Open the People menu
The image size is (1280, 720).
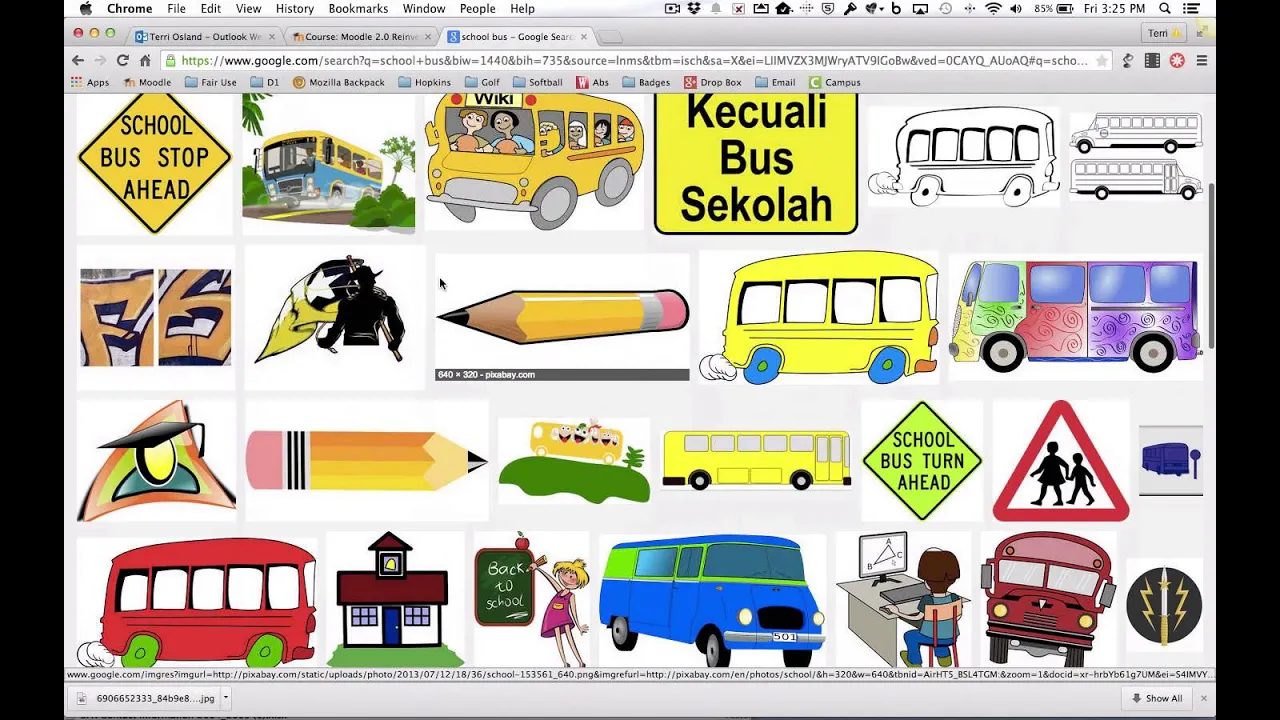(477, 9)
